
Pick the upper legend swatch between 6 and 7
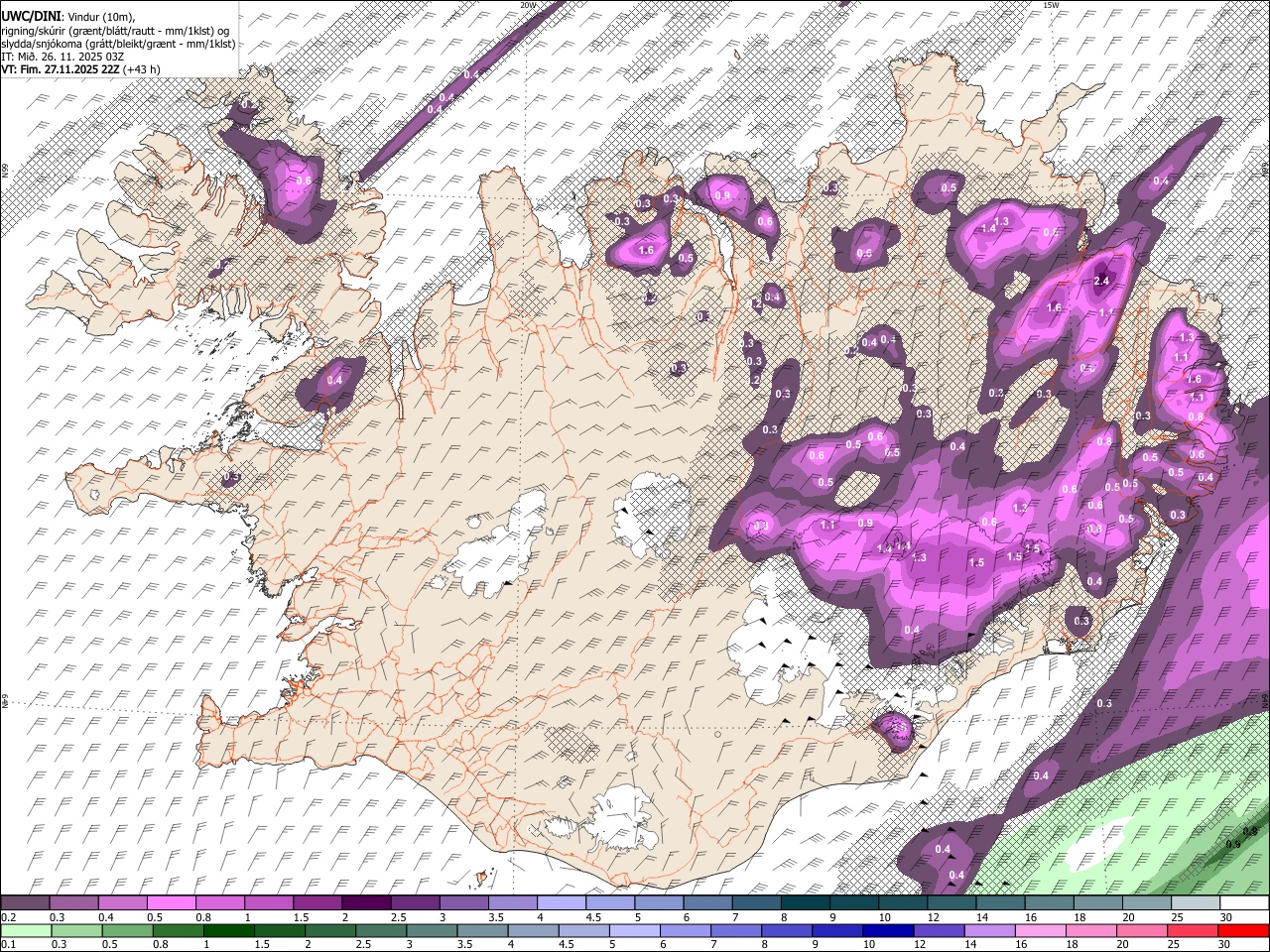click(x=707, y=903)
